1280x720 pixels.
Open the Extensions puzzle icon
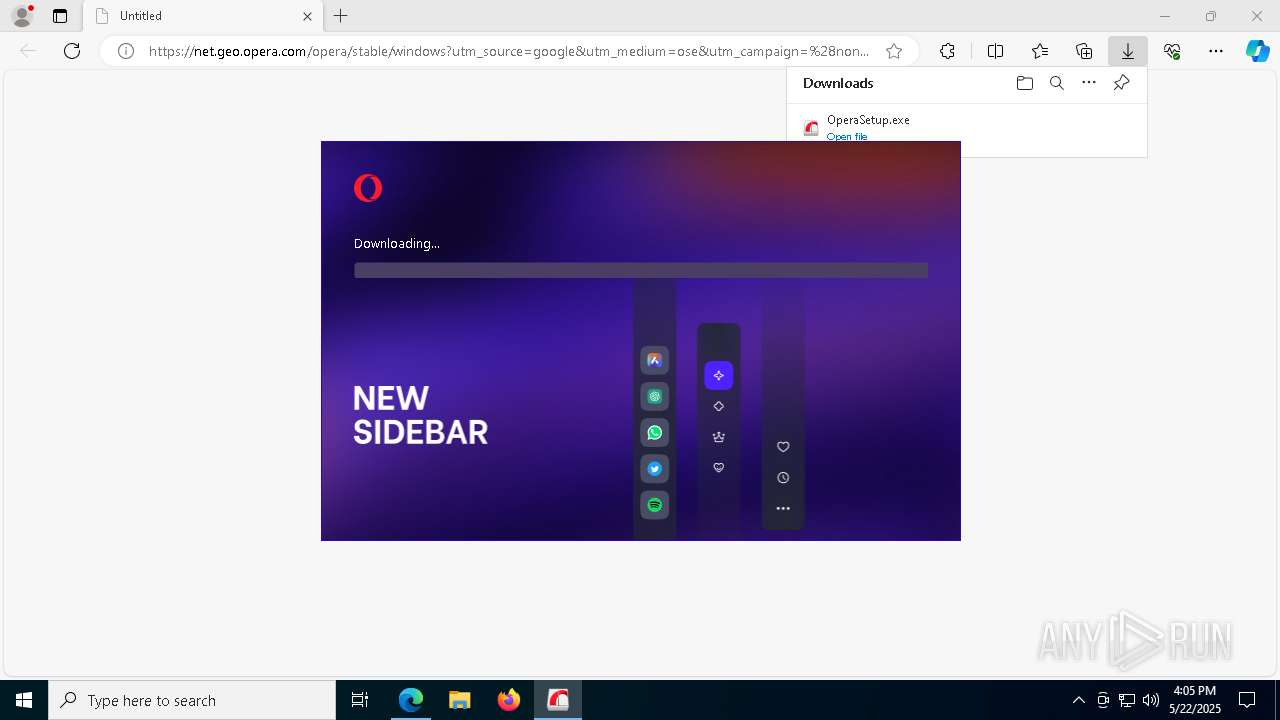[947, 51]
